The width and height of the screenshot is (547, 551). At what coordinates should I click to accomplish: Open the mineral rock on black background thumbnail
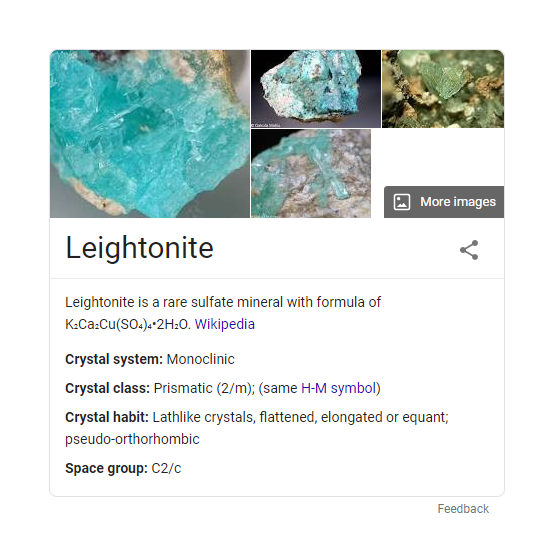tap(316, 89)
